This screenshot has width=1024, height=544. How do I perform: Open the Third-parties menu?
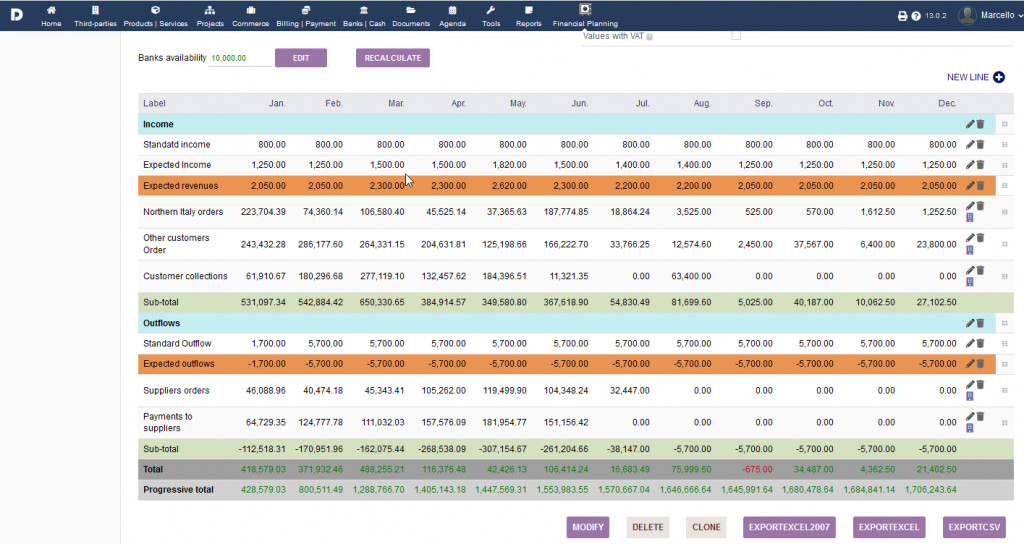95,16
